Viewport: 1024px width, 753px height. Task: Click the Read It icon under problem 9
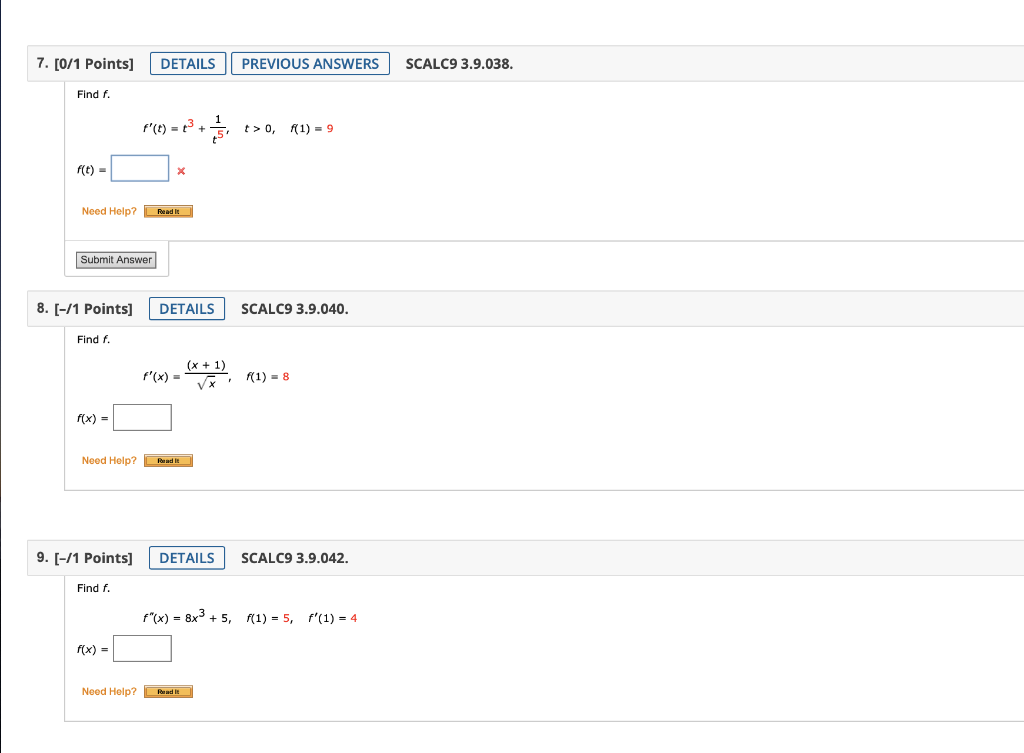(x=168, y=691)
